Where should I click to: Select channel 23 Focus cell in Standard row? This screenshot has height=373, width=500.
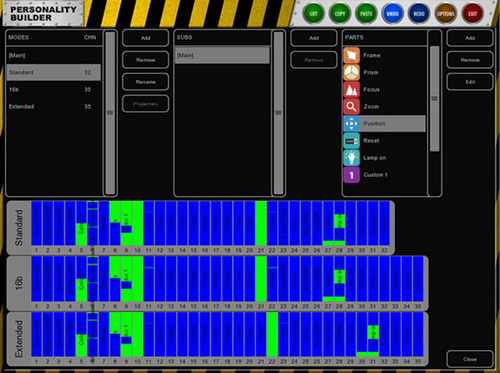click(283, 223)
